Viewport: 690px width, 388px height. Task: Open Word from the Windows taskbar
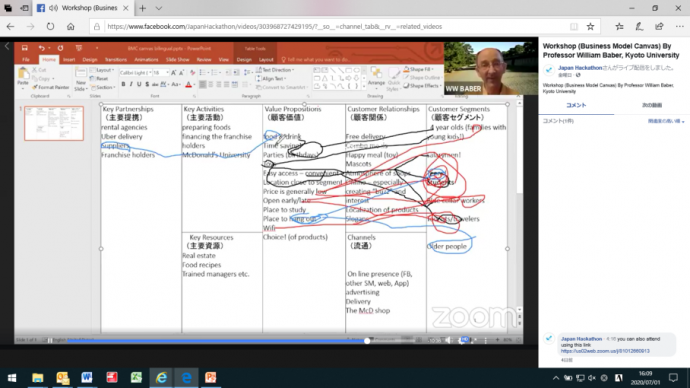pyautogui.click(x=87, y=377)
